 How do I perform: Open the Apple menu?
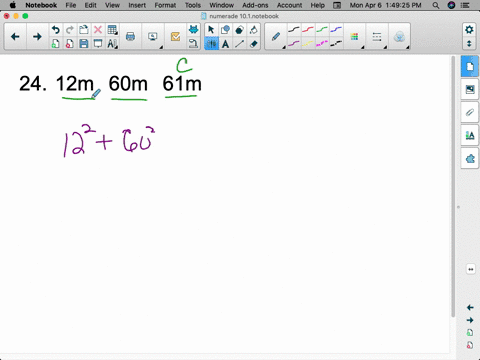pos(13,5)
